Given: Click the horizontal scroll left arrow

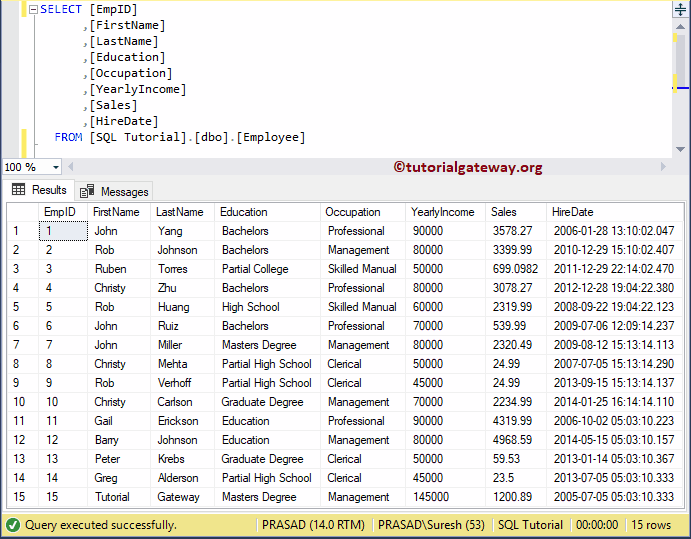Looking at the screenshot, I should point(71,167).
